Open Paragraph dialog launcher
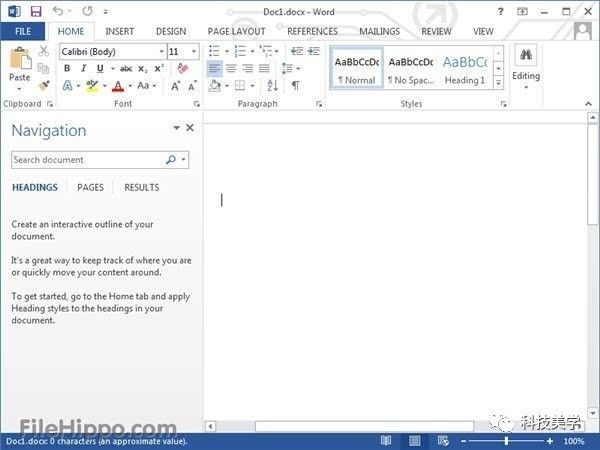This screenshot has width=600, height=450. [x=319, y=104]
